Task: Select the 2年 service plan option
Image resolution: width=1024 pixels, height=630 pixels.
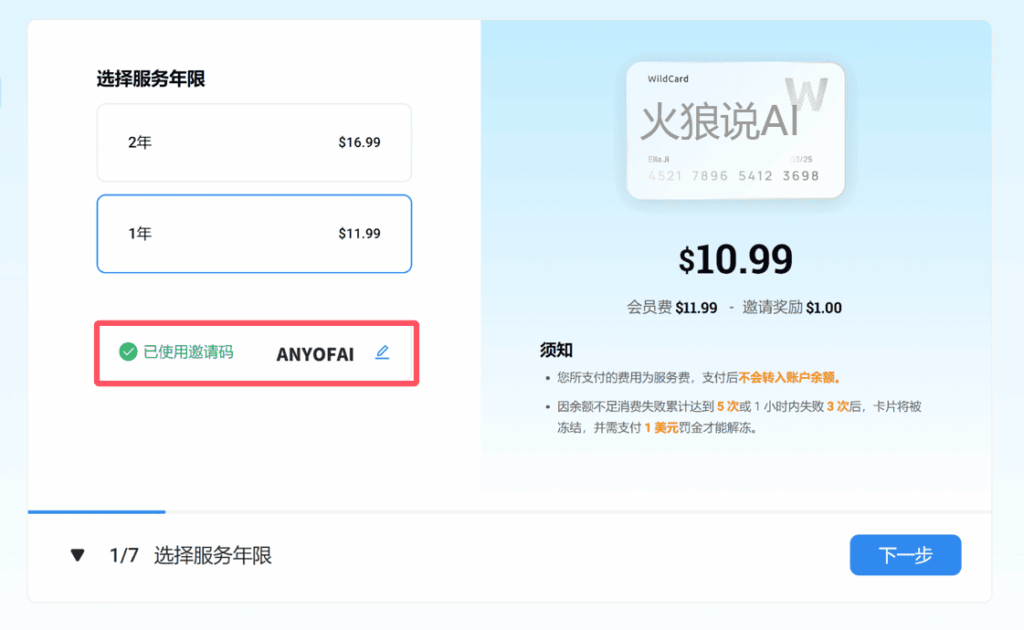Action: click(x=254, y=143)
